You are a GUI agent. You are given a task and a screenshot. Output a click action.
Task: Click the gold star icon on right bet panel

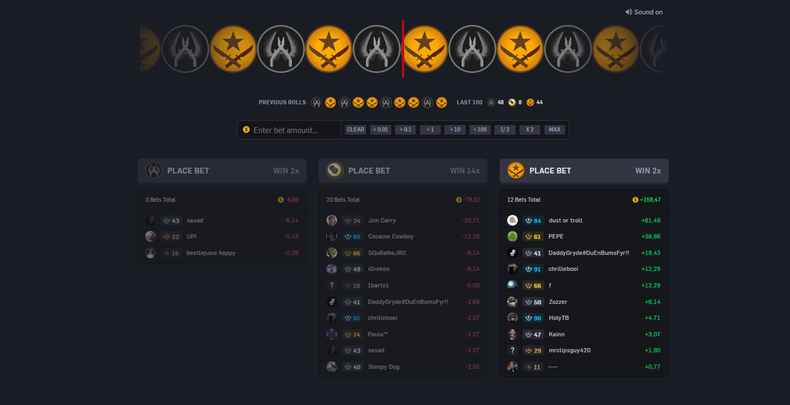pos(515,170)
